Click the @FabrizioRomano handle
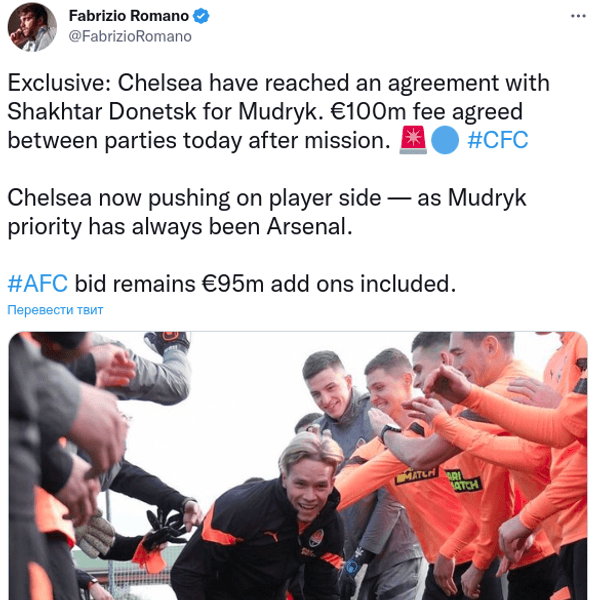Viewport: 598px width, 600px height. click(130, 36)
